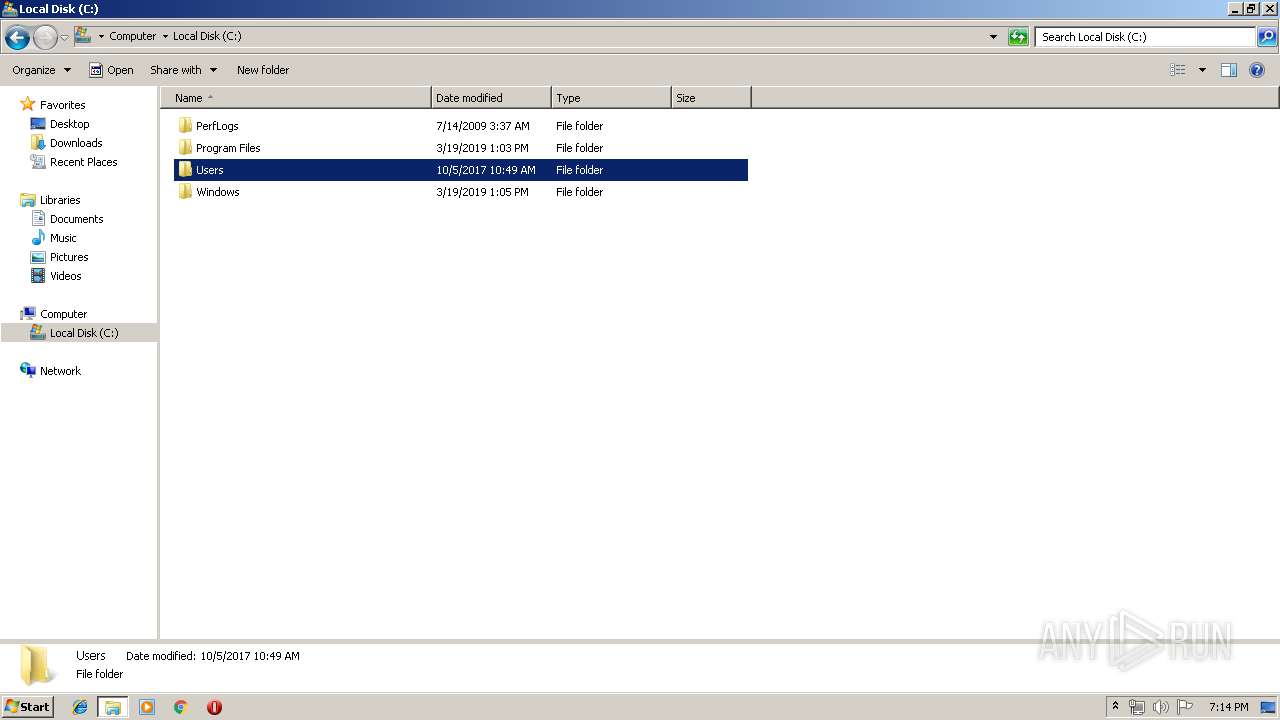Create a New folder
Screen dimensions: 1280x720
263,70
